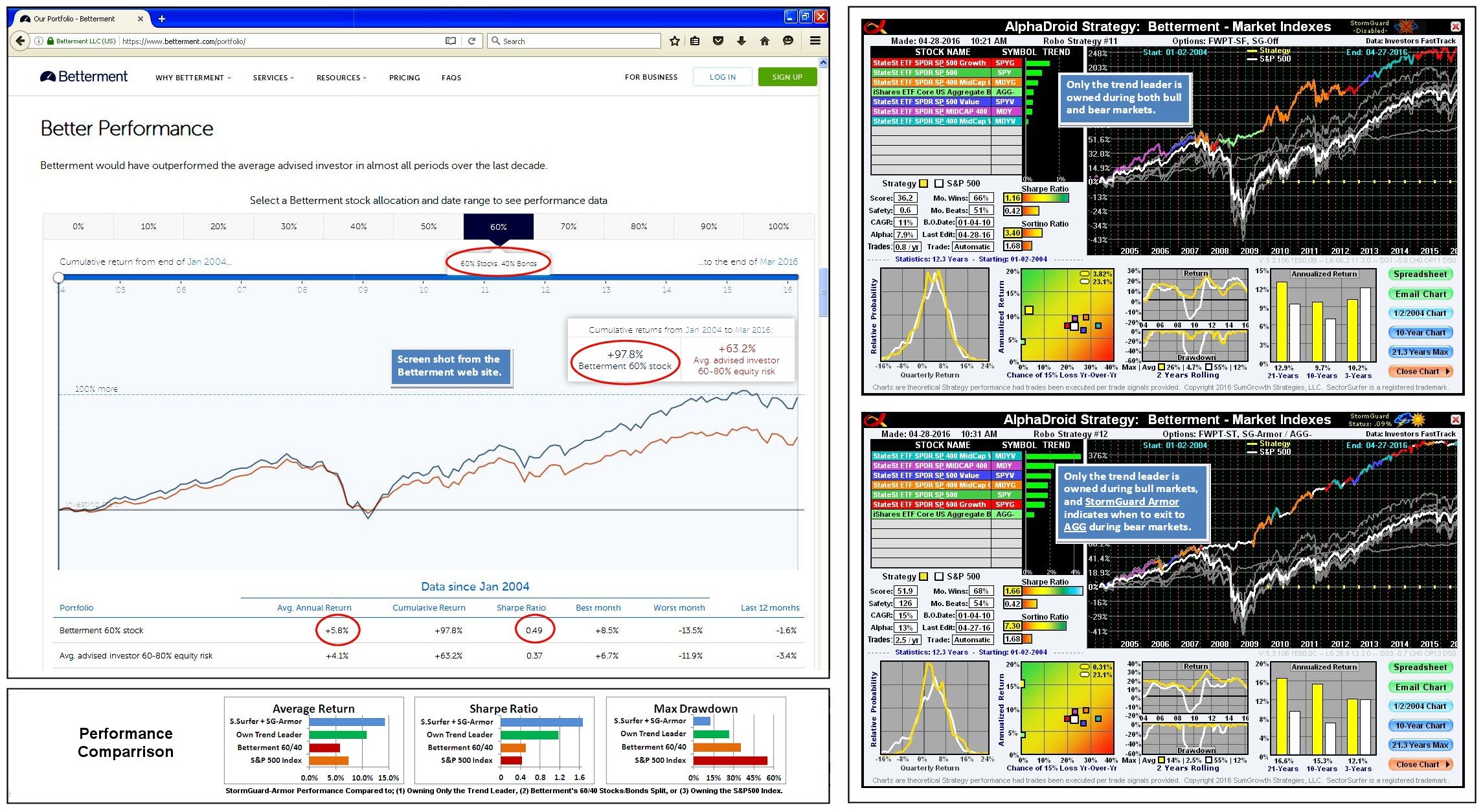
Task: Toggle reader view icon in the address bar
Action: click(451, 41)
